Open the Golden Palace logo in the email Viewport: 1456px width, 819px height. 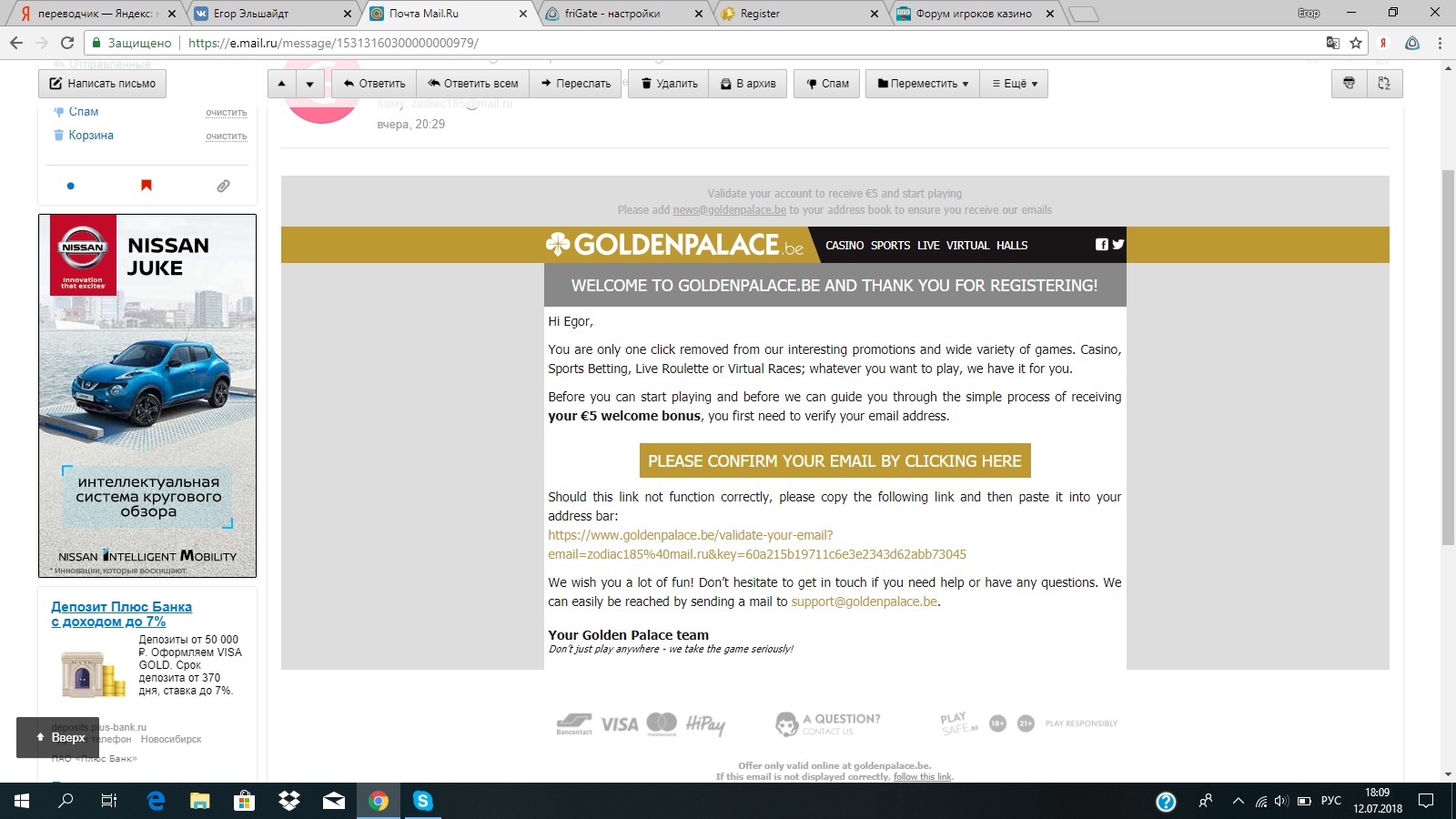click(x=674, y=245)
